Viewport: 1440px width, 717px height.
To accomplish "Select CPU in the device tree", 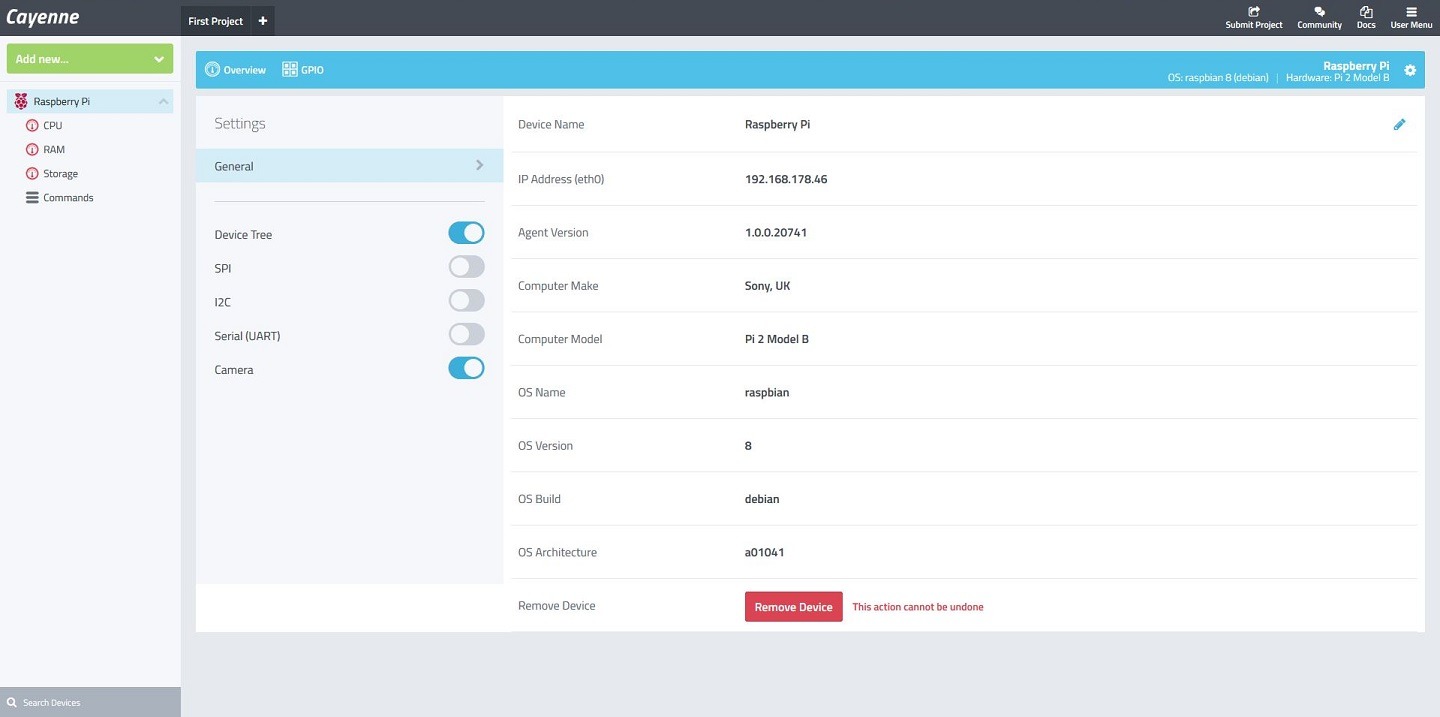I will coord(52,126).
